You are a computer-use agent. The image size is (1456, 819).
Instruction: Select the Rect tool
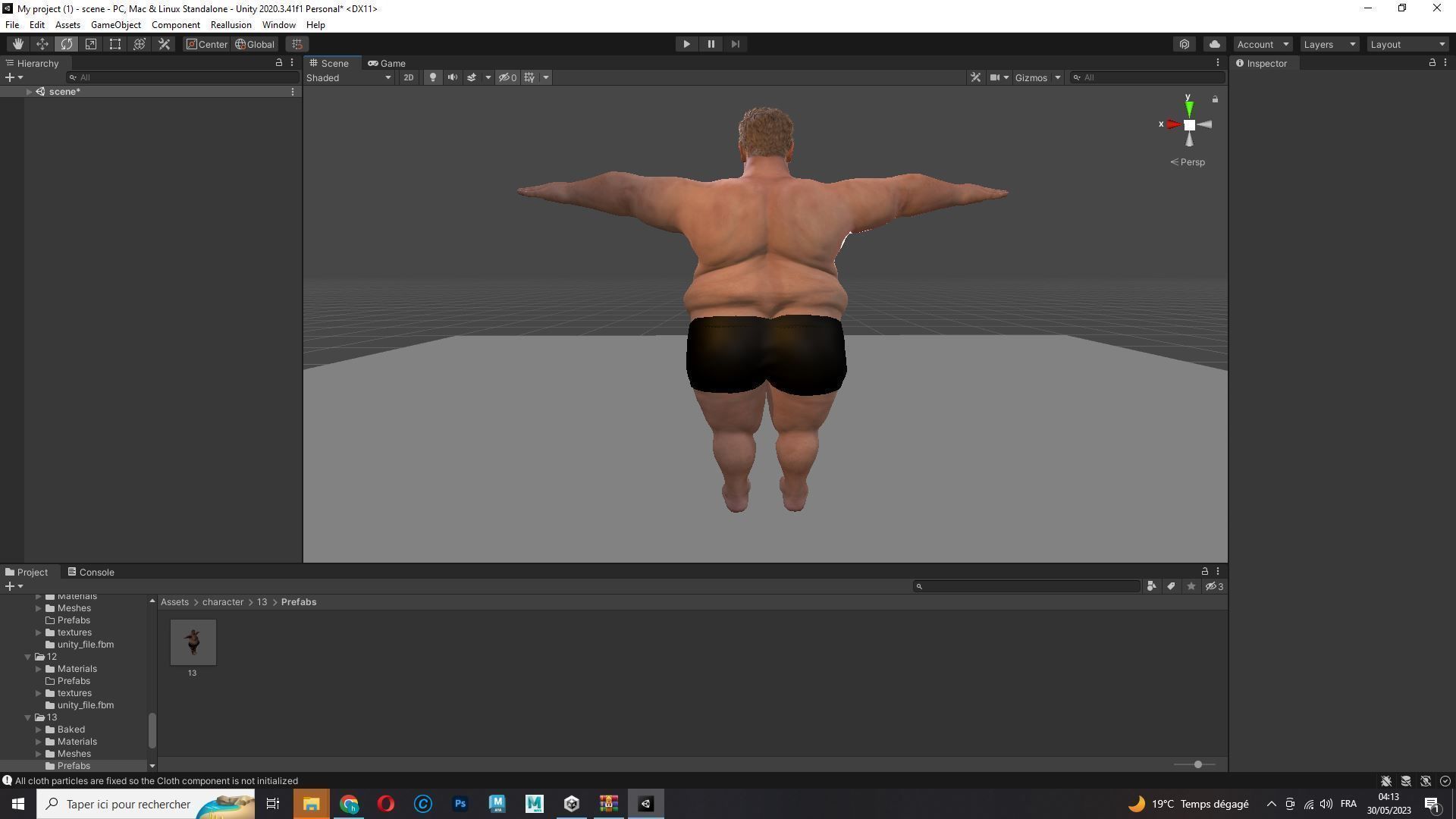coord(115,44)
